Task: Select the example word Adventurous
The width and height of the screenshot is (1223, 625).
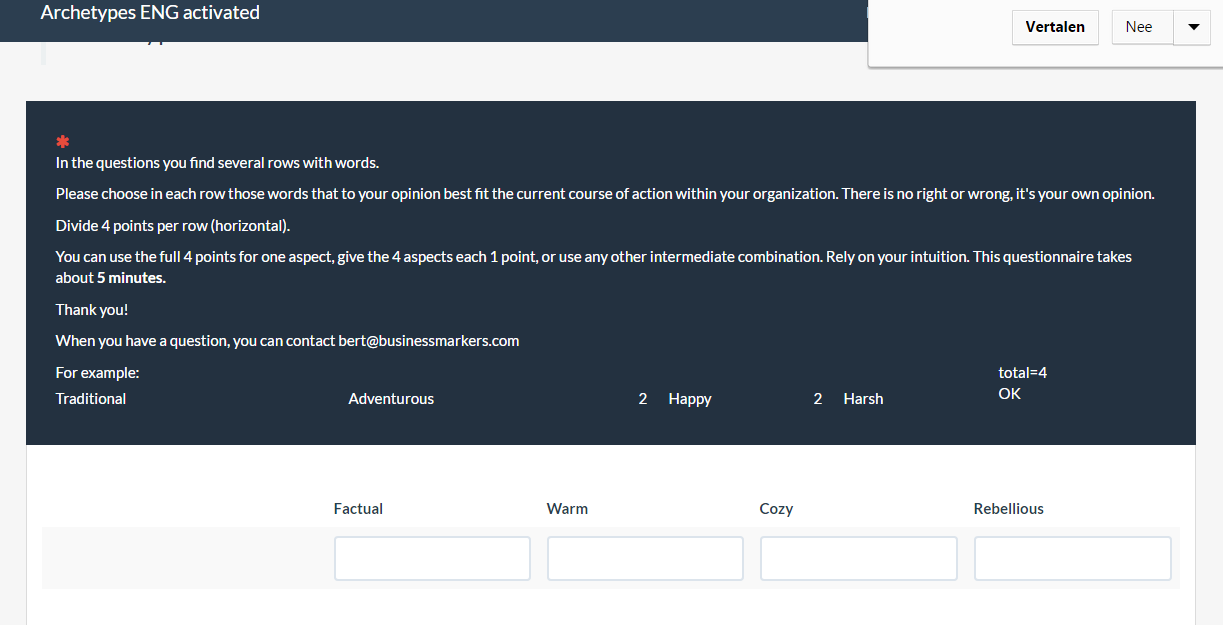Action: 391,398
